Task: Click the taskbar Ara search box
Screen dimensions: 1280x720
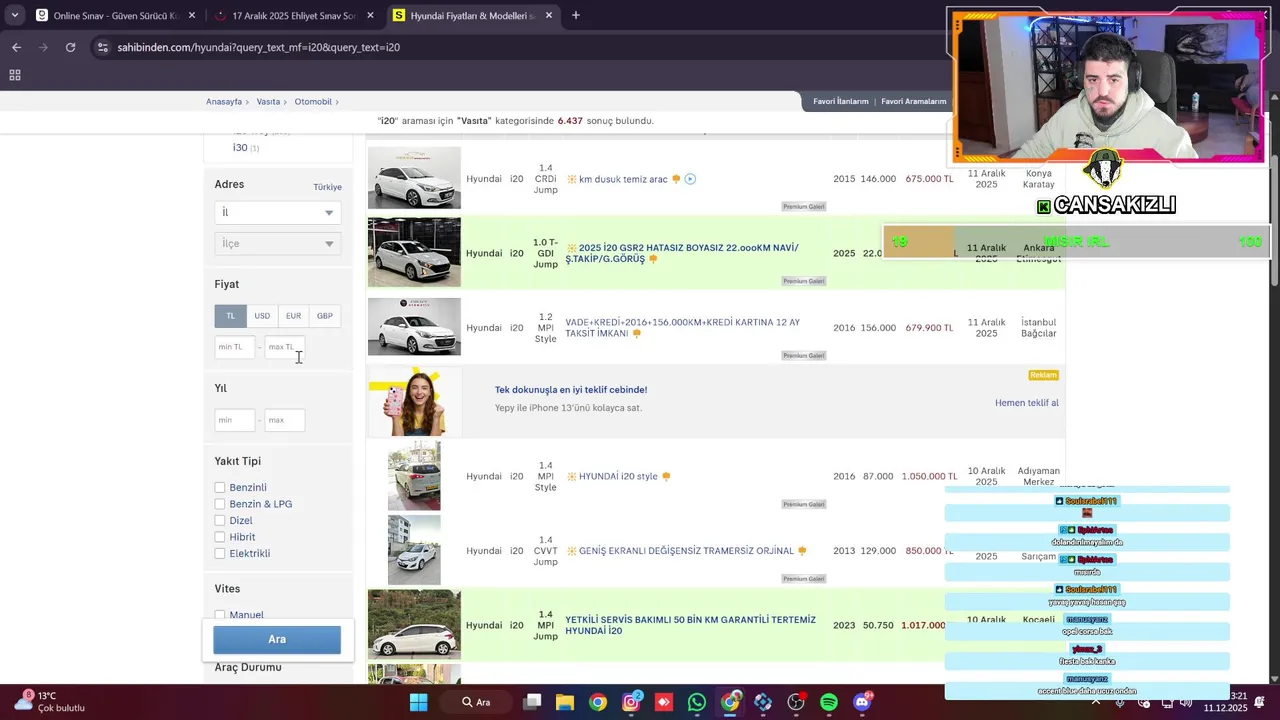Action: tap(475, 702)
